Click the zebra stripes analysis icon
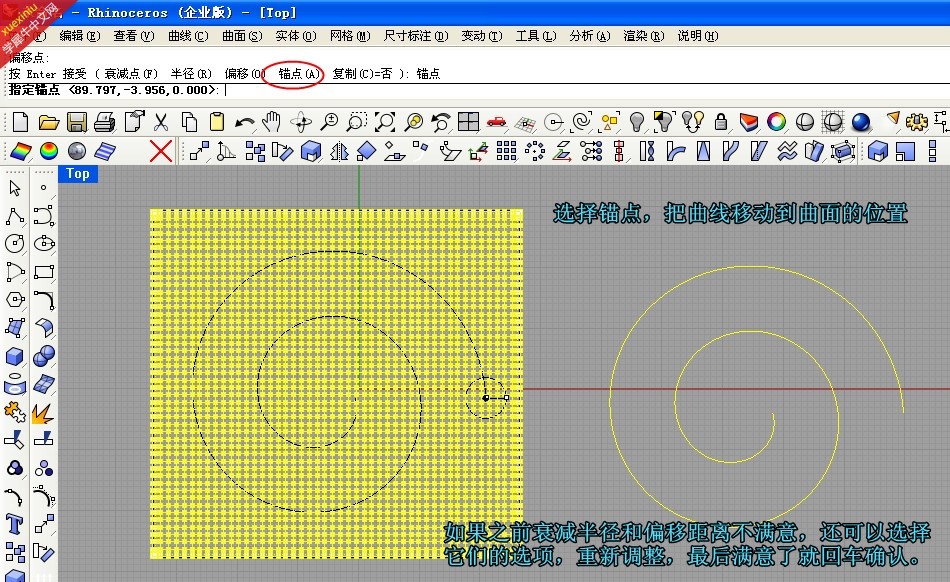Screen dimensions: 950x582 tap(105, 151)
